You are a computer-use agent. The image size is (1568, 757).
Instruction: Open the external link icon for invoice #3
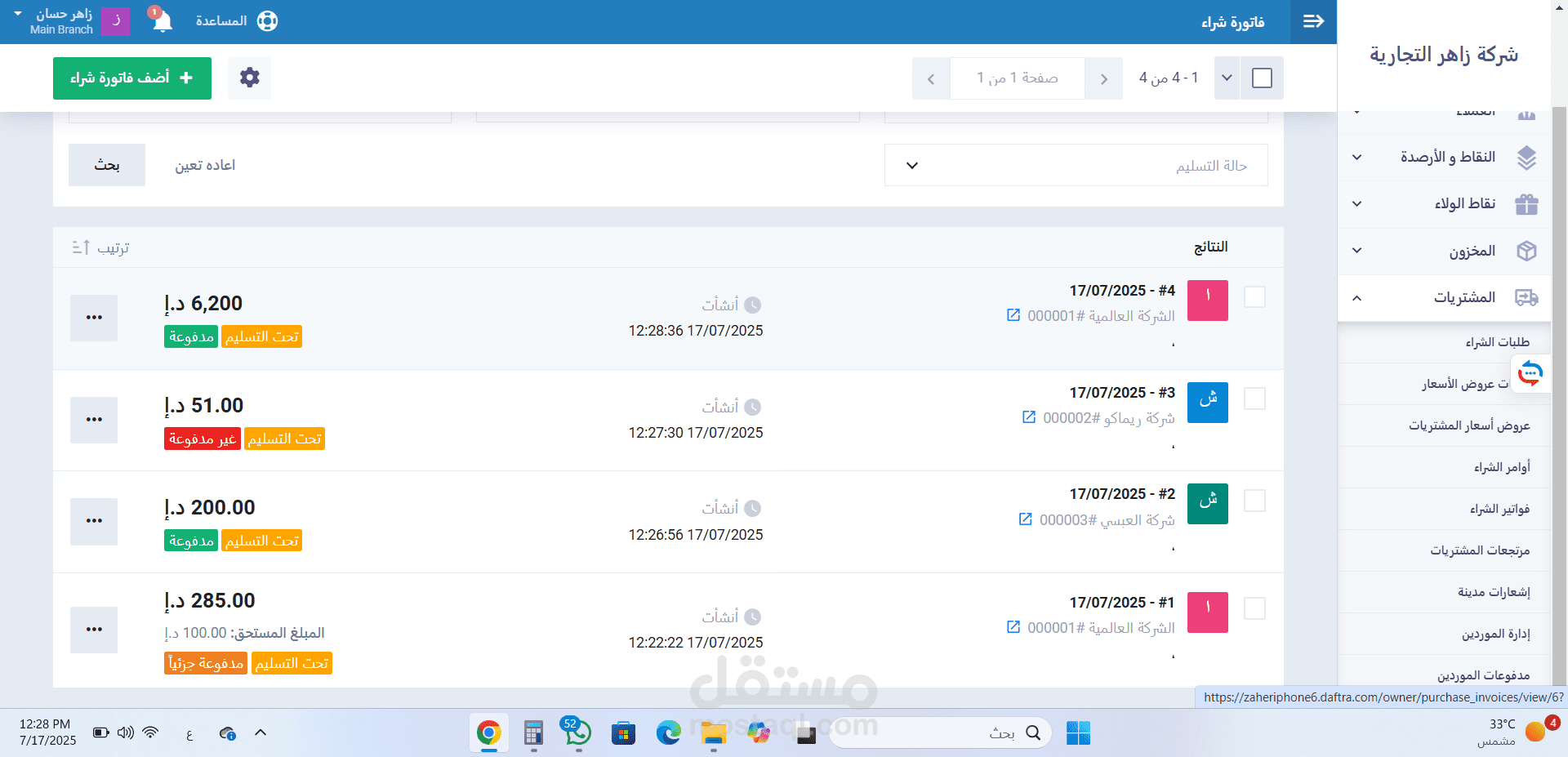click(1029, 417)
